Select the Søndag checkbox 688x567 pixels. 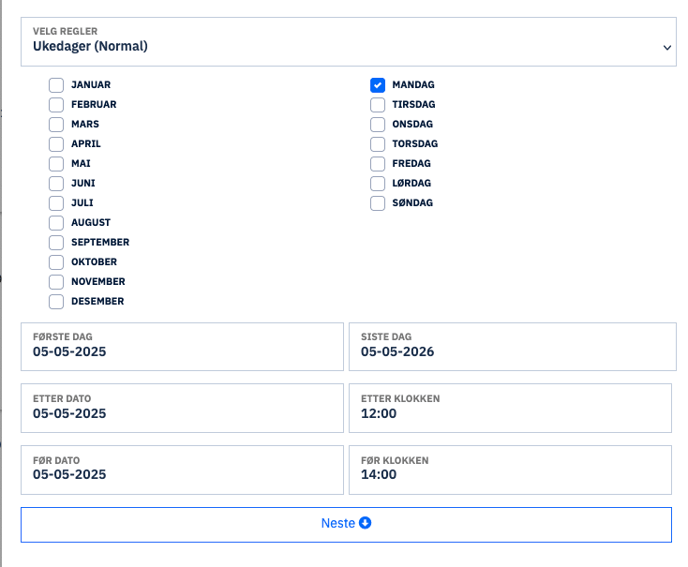click(377, 203)
